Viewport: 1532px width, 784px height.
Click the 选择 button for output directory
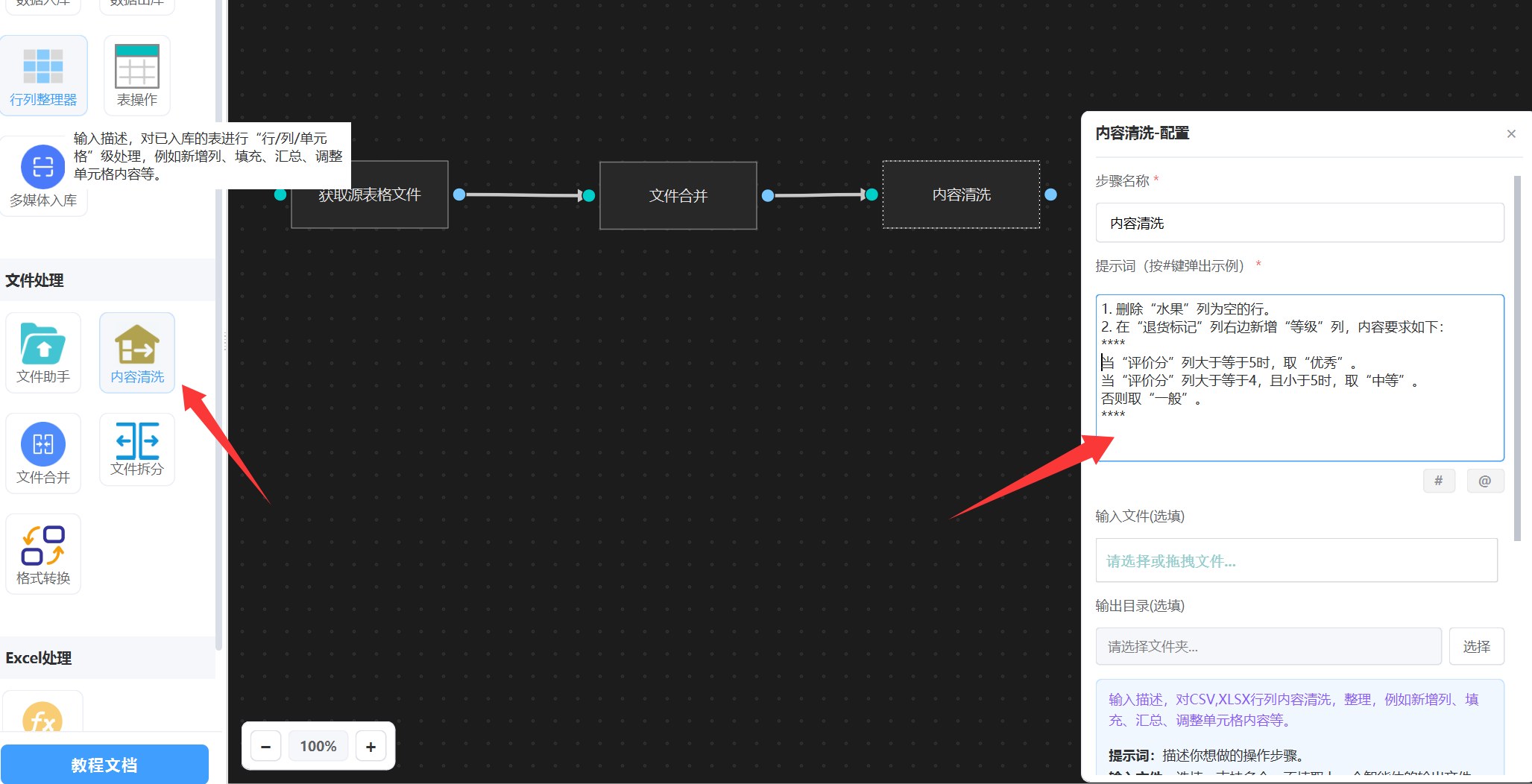(x=1476, y=646)
